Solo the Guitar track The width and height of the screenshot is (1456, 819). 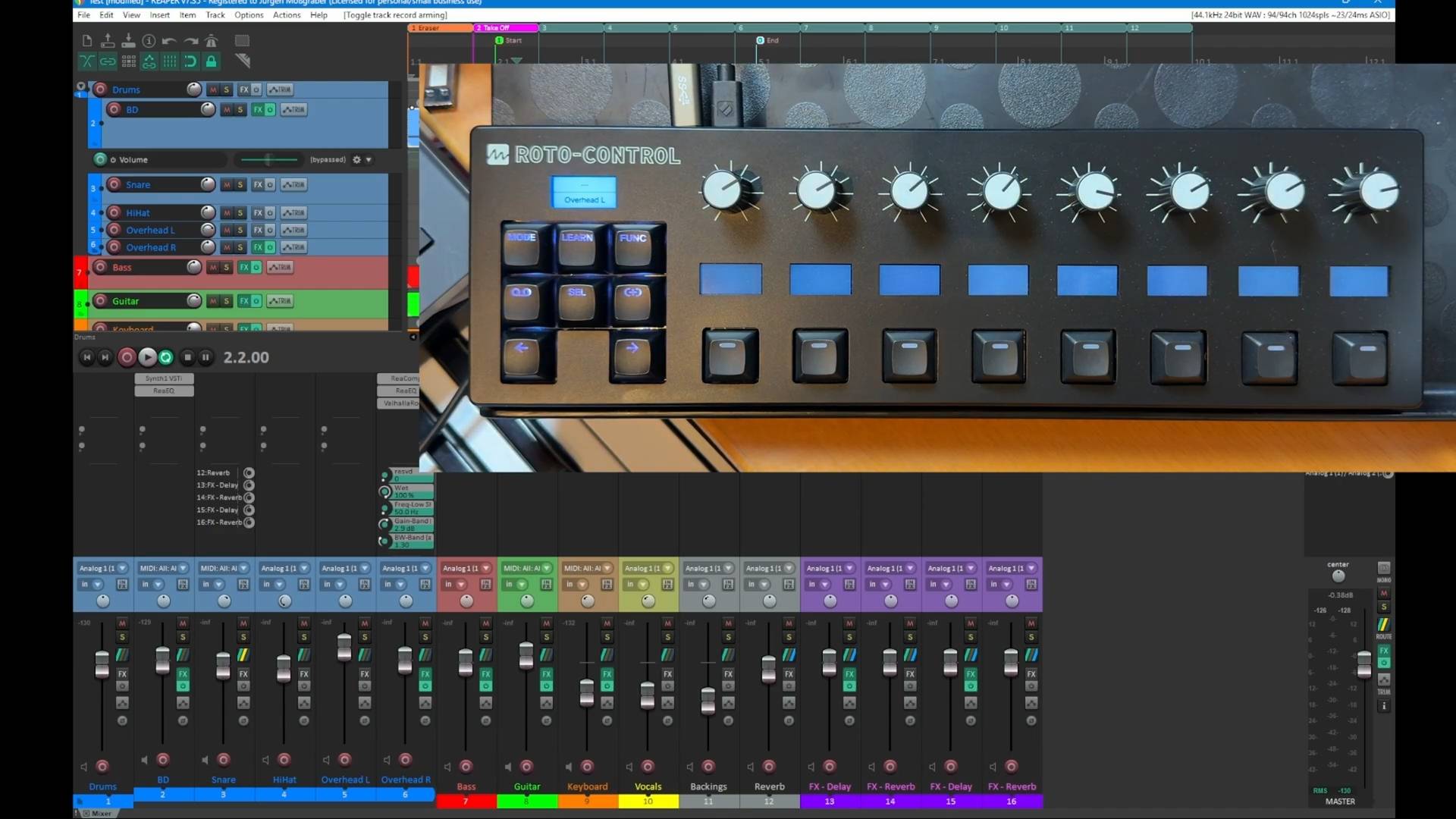pyautogui.click(x=226, y=300)
